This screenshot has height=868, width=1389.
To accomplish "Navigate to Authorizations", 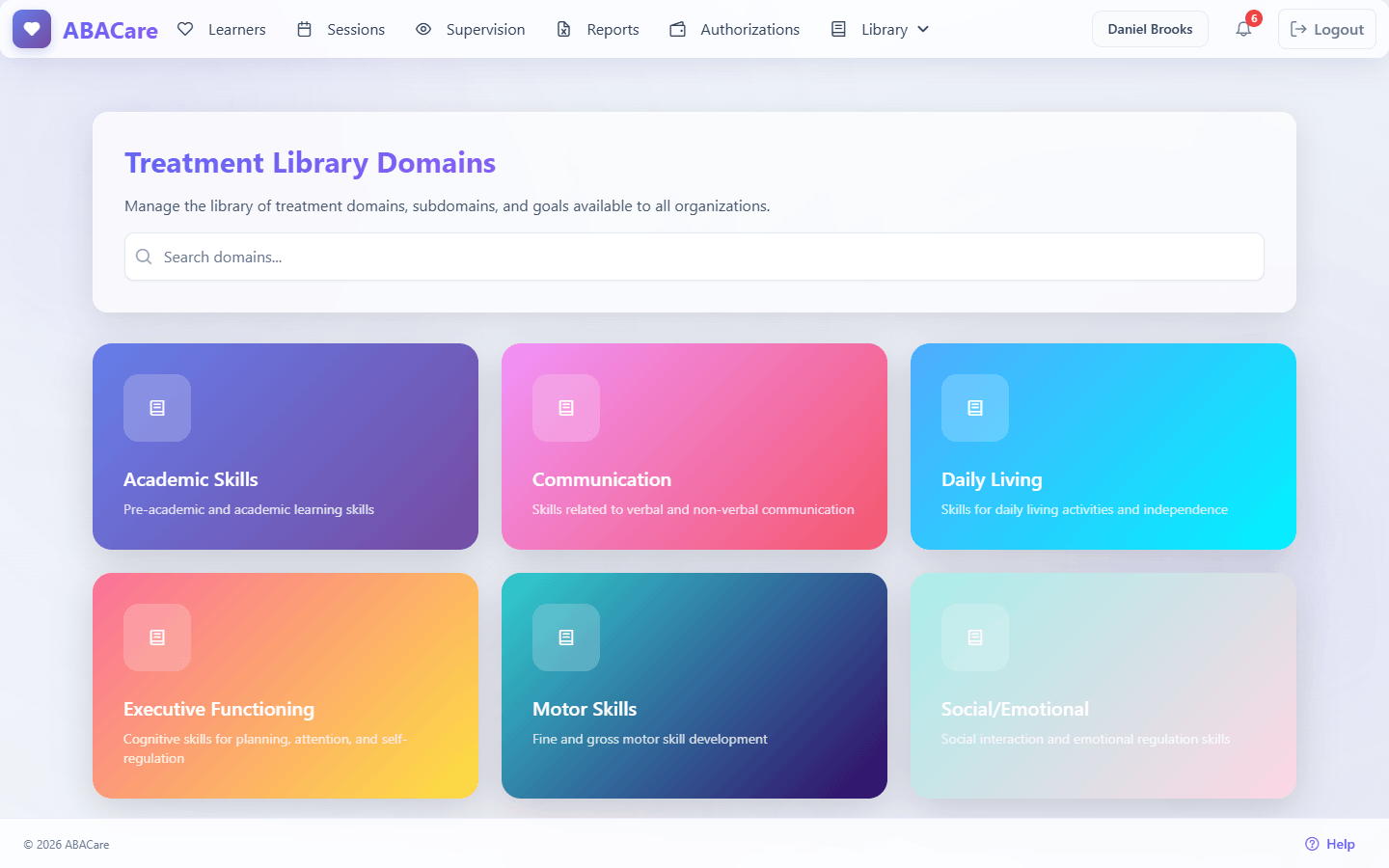I will [x=735, y=29].
